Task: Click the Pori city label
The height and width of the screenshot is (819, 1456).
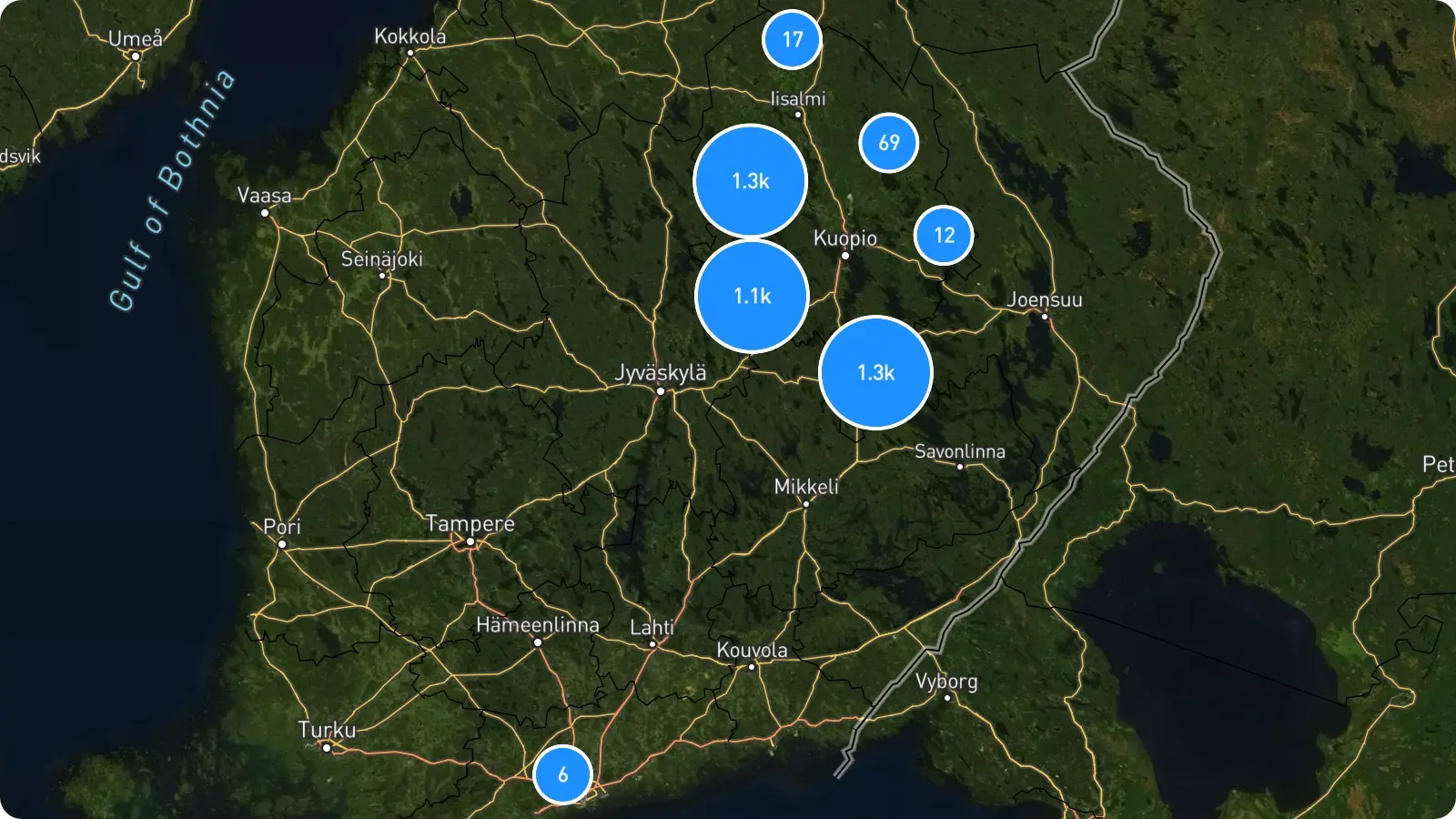Action: point(282,527)
